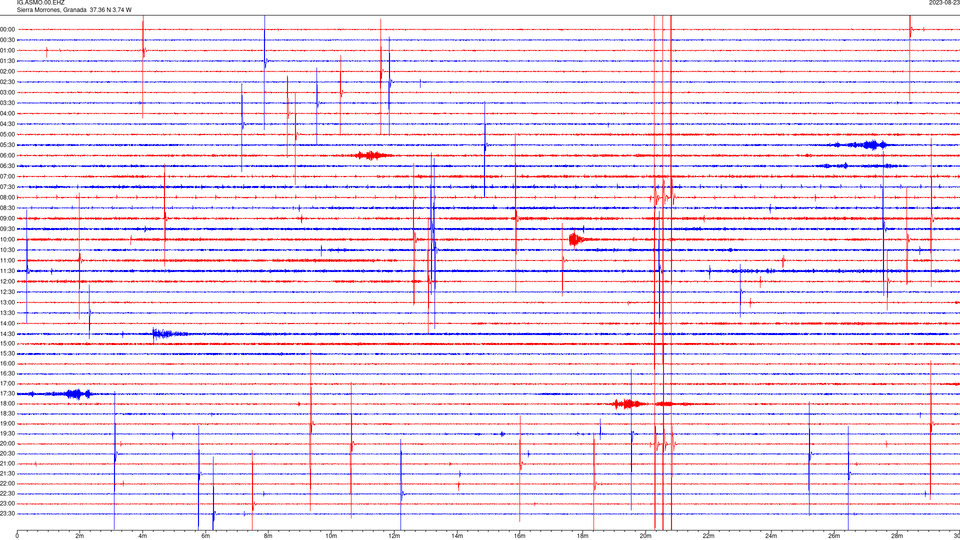Select the 07:30 row label
Screen dimensions: 960x540
pyautogui.click(x=8, y=187)
